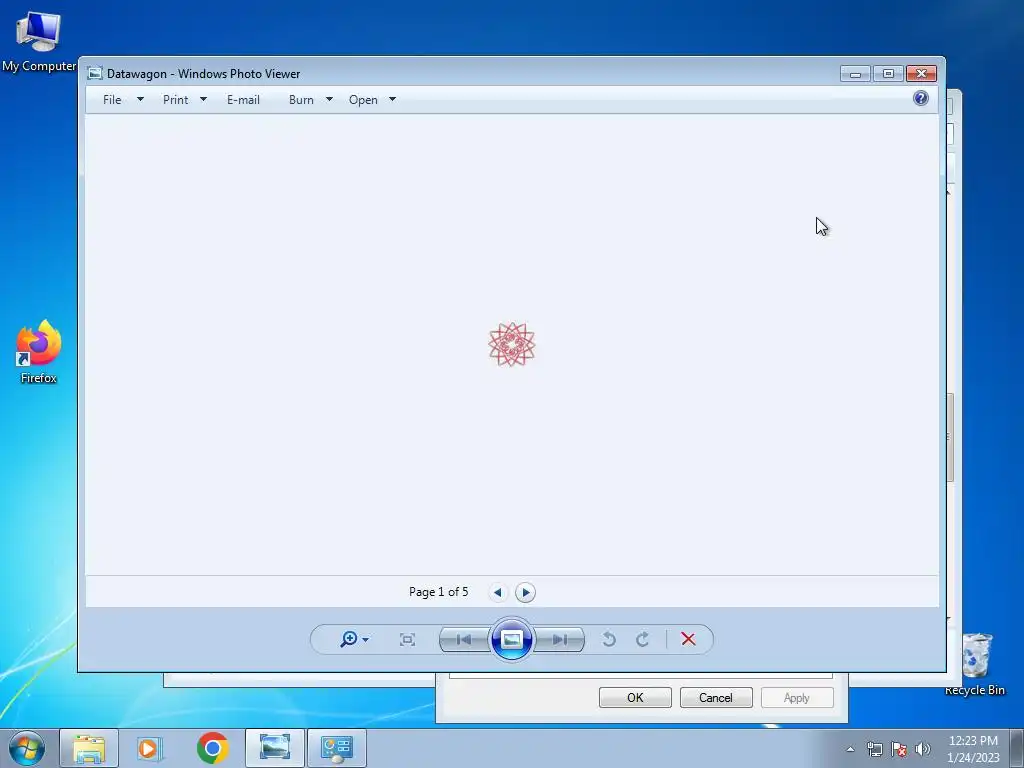Play the slide show
Screen dimensions: 1024x768
(x=511, y=639)
